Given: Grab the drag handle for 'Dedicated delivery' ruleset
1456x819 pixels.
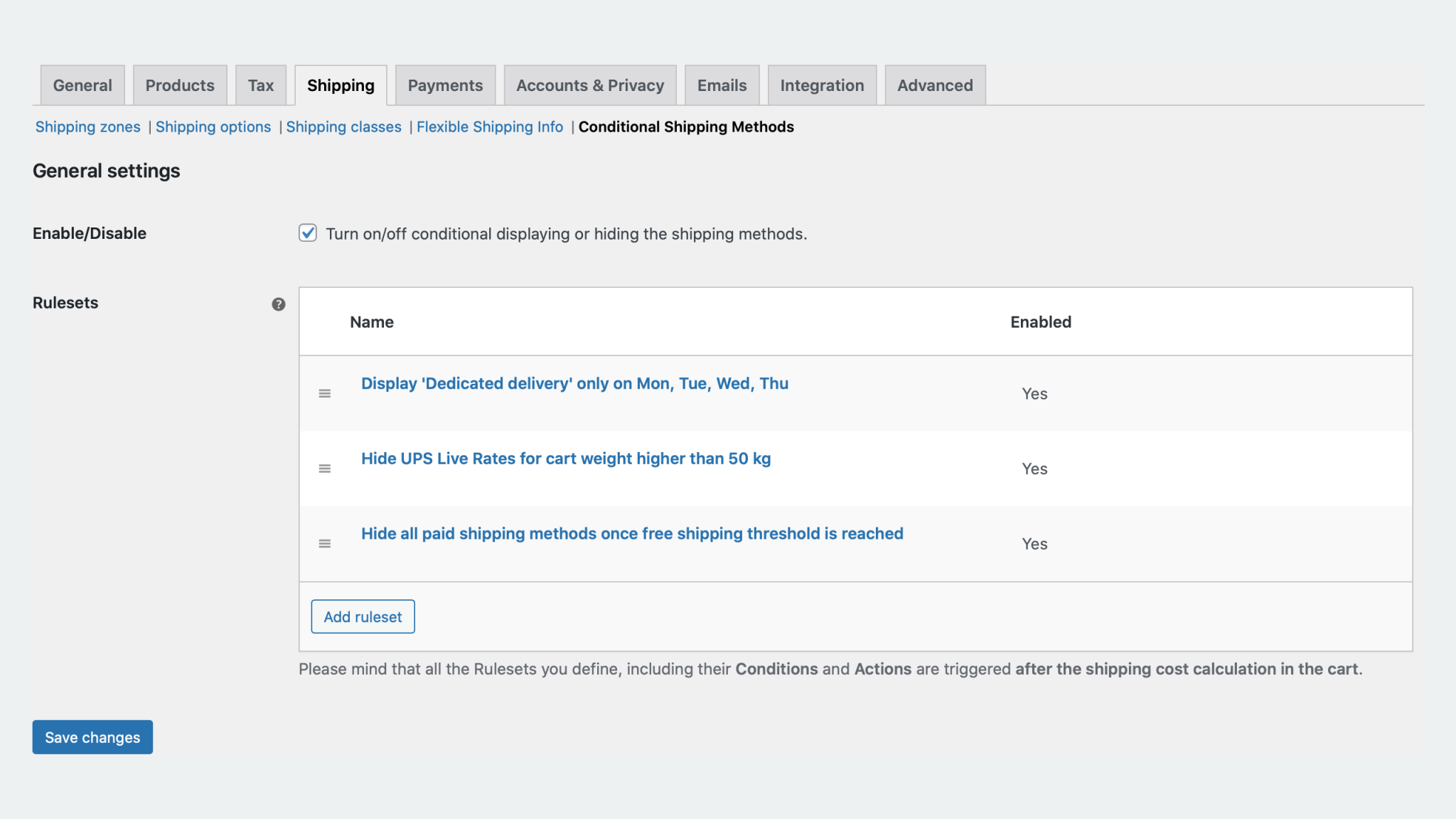Looking at the screenshot, I should (x=325, y=392).
